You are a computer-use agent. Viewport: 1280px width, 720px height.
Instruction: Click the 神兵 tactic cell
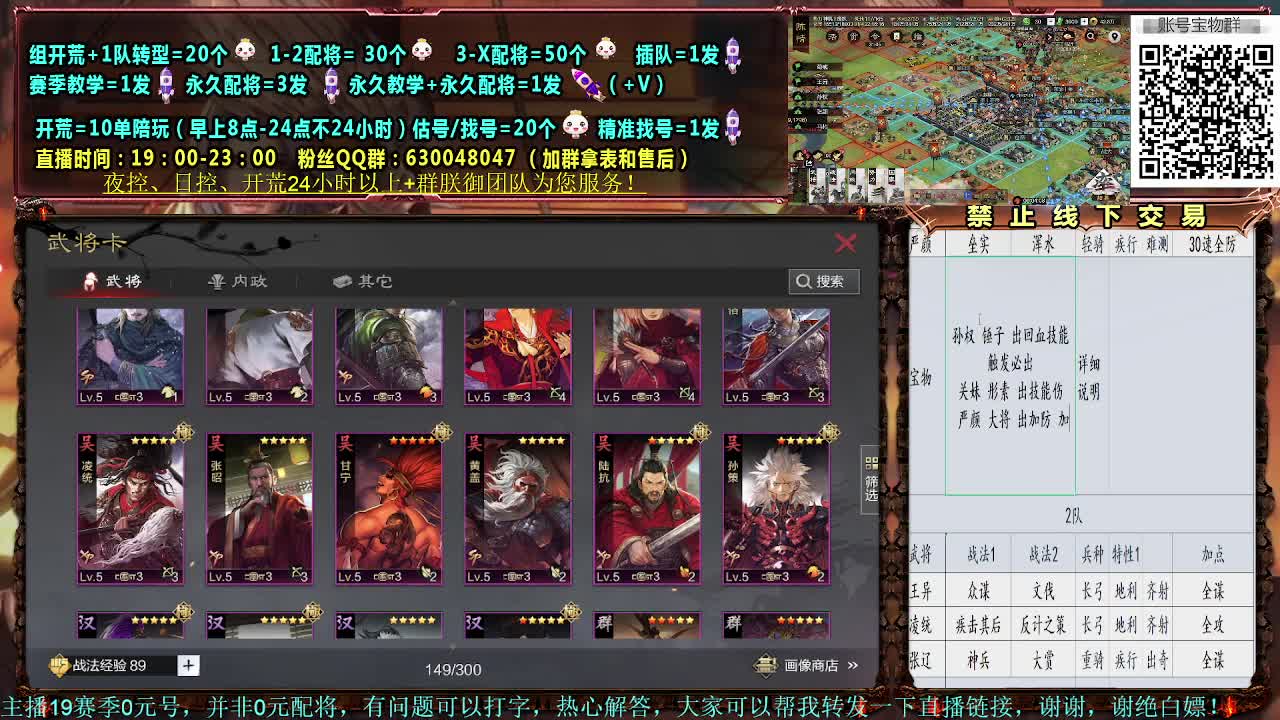[978, 661]
